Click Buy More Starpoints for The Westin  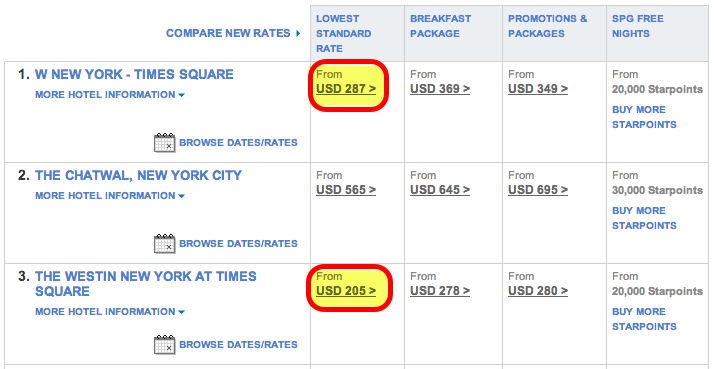(644, 319)
